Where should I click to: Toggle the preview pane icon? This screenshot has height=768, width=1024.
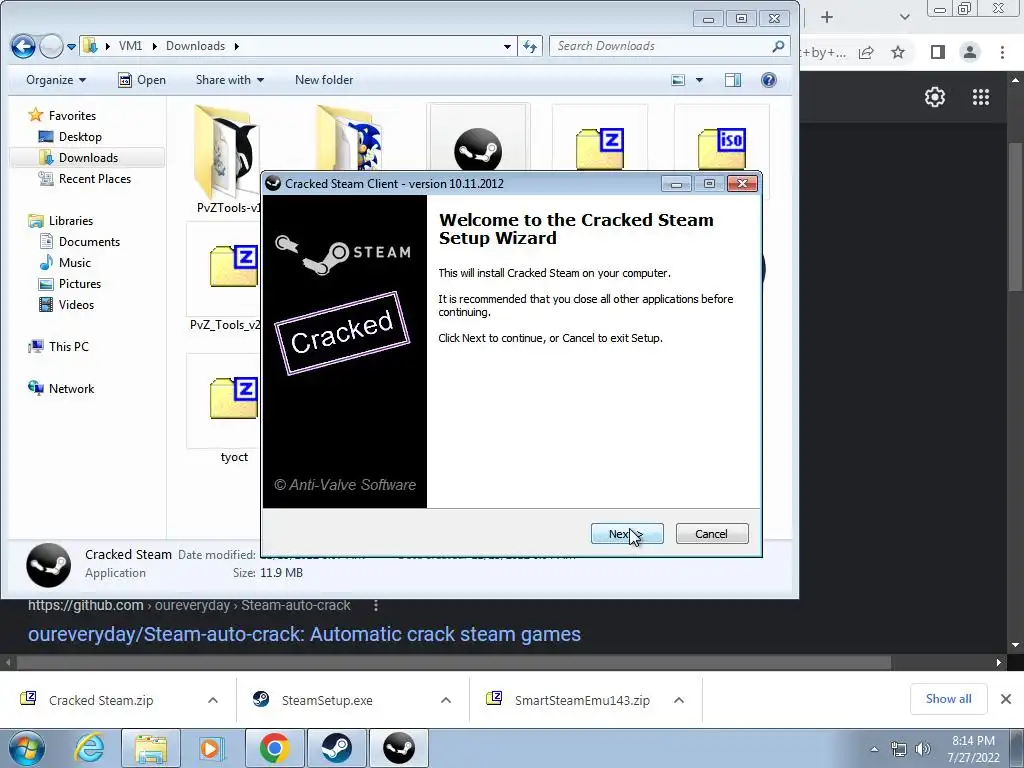733,80
